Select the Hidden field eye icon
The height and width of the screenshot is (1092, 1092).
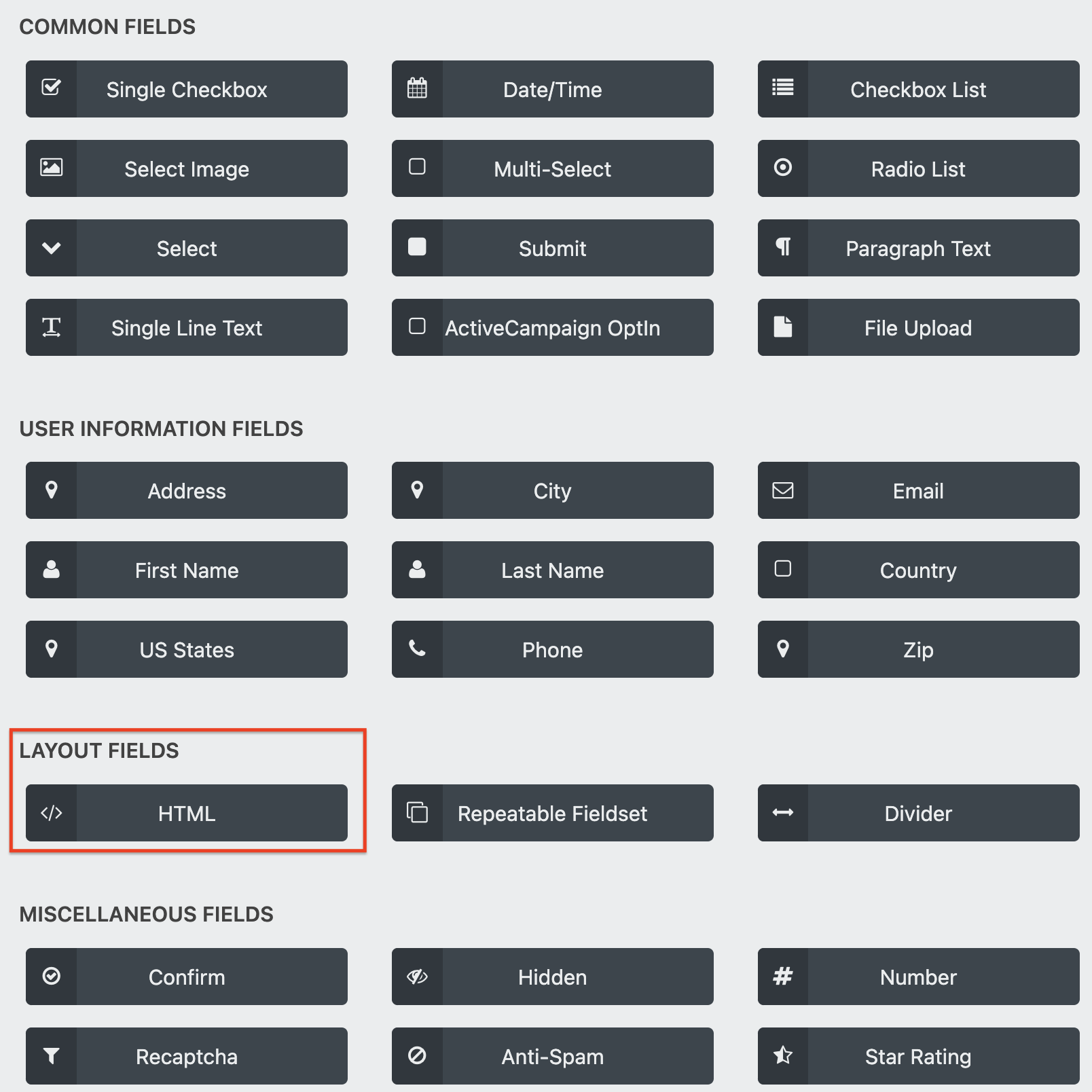[x=416, y=977]
